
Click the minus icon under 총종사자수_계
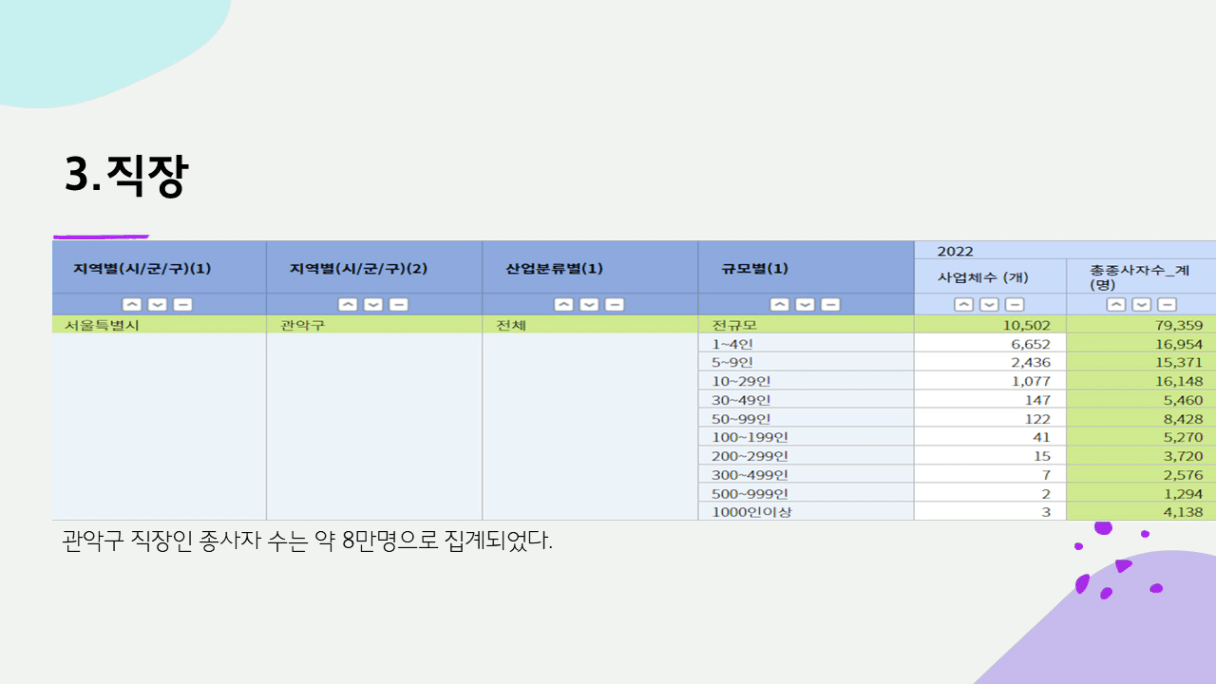coord(1167,305)
